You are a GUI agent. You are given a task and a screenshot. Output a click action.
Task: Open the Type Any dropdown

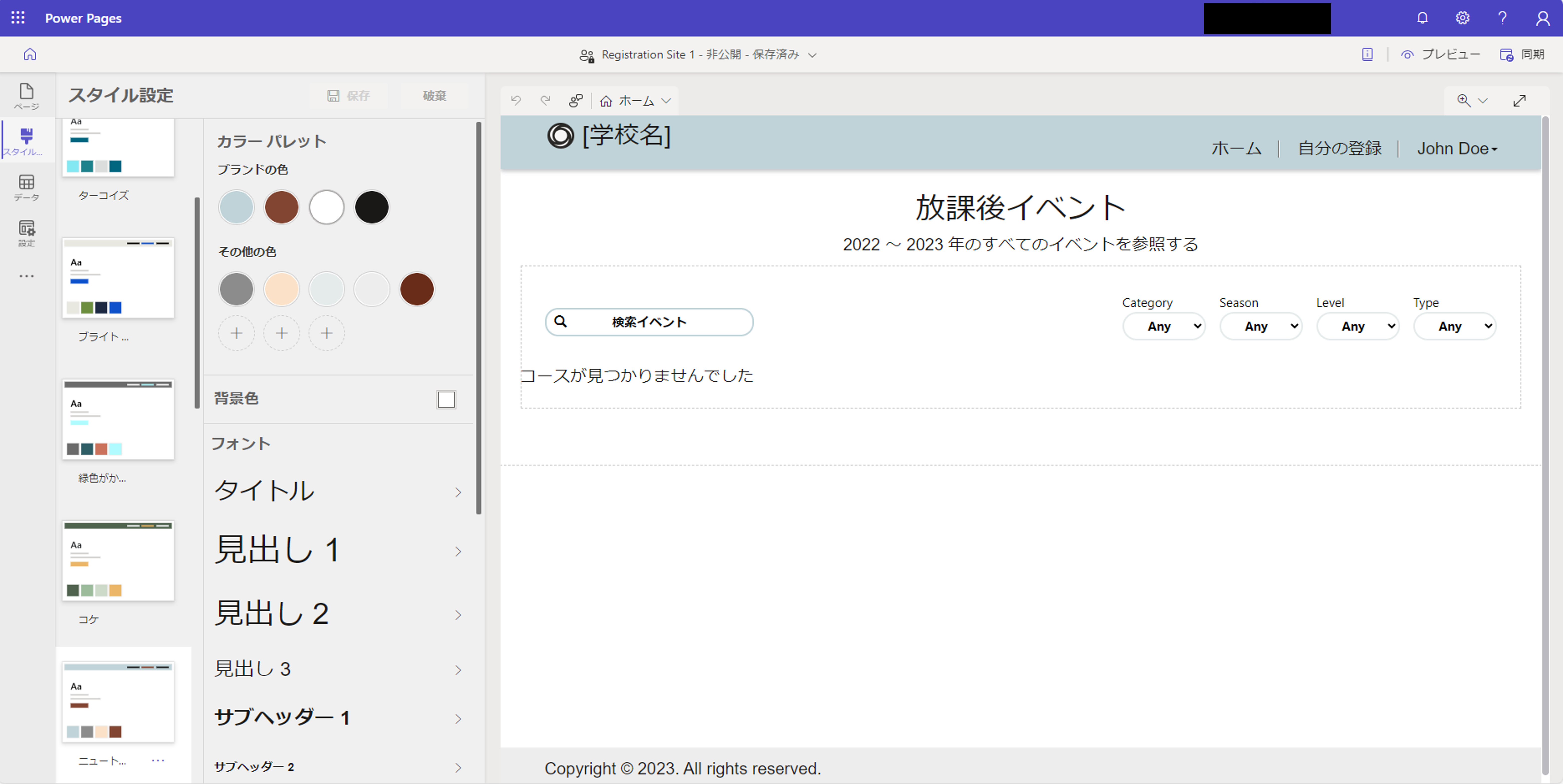[1454, 326]
